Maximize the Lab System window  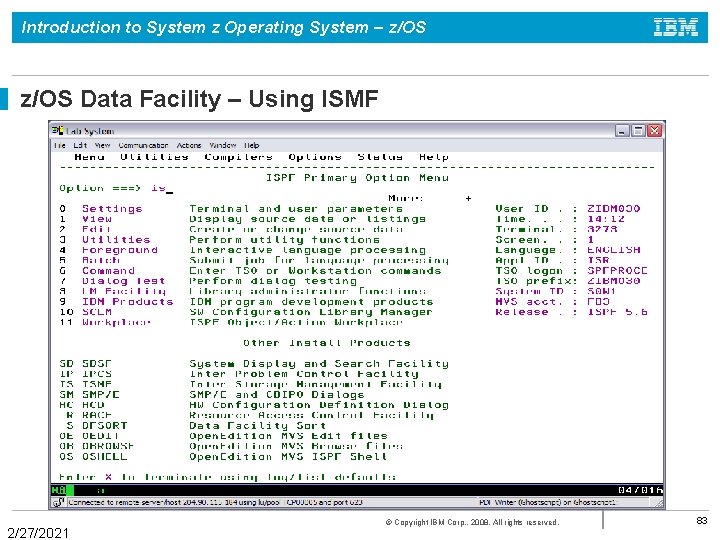tap(638, 131)
